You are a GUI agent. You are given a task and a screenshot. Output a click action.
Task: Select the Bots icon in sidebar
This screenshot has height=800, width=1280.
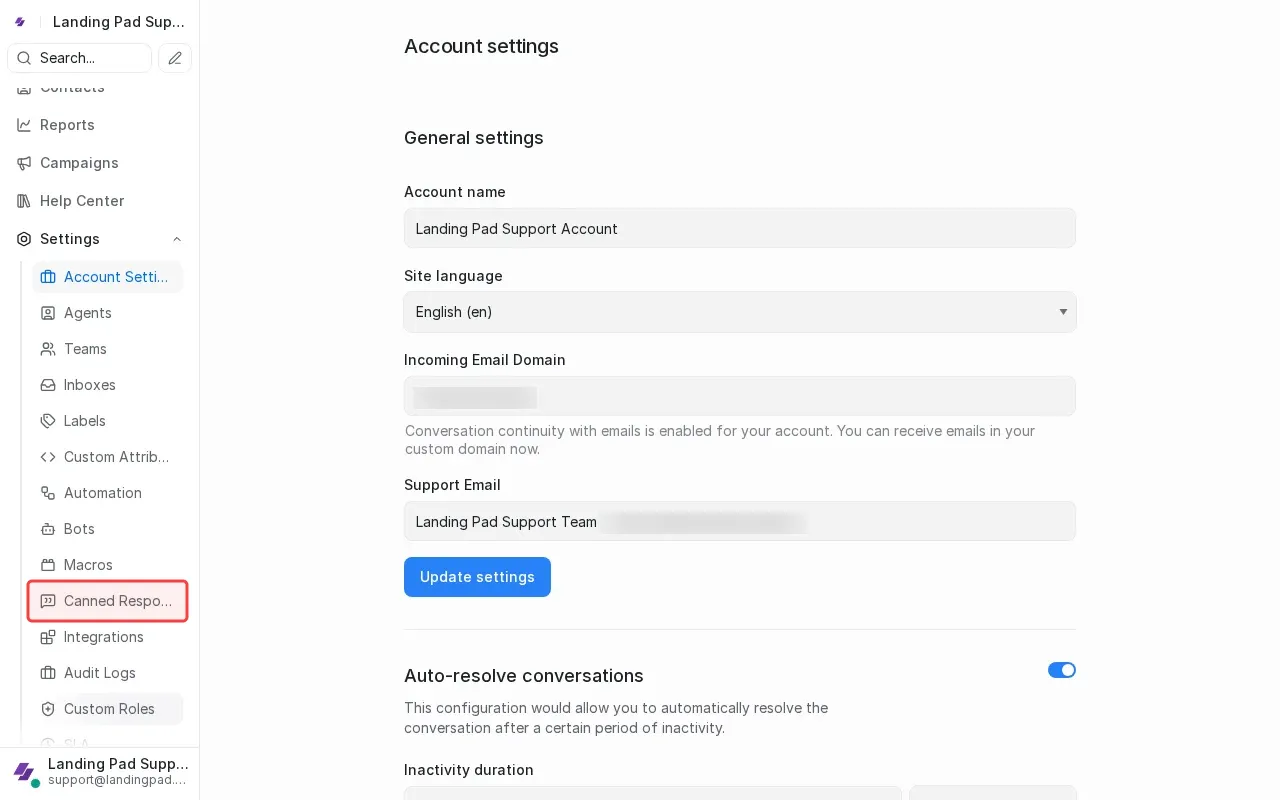point(48,529)
